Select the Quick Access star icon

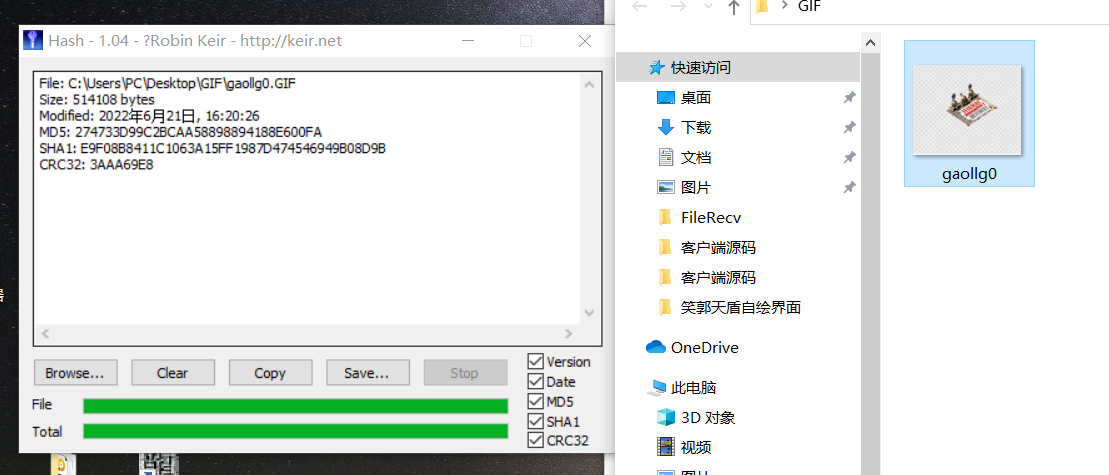pyautogui.click(x=657, y=68)
